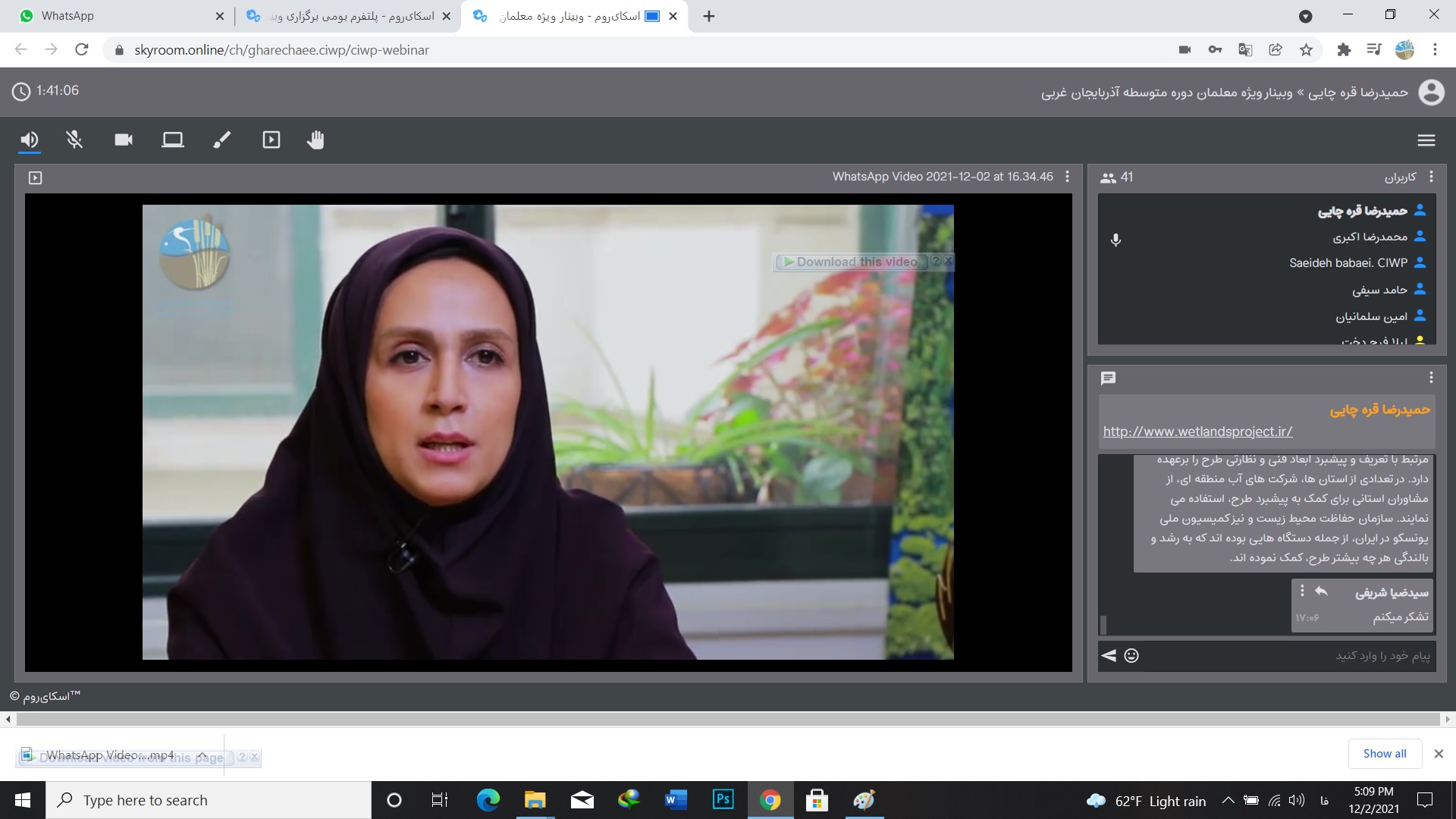Turn on the webcam camera icon
This screenshot has width=1456, height=819.
coord(124,140)
